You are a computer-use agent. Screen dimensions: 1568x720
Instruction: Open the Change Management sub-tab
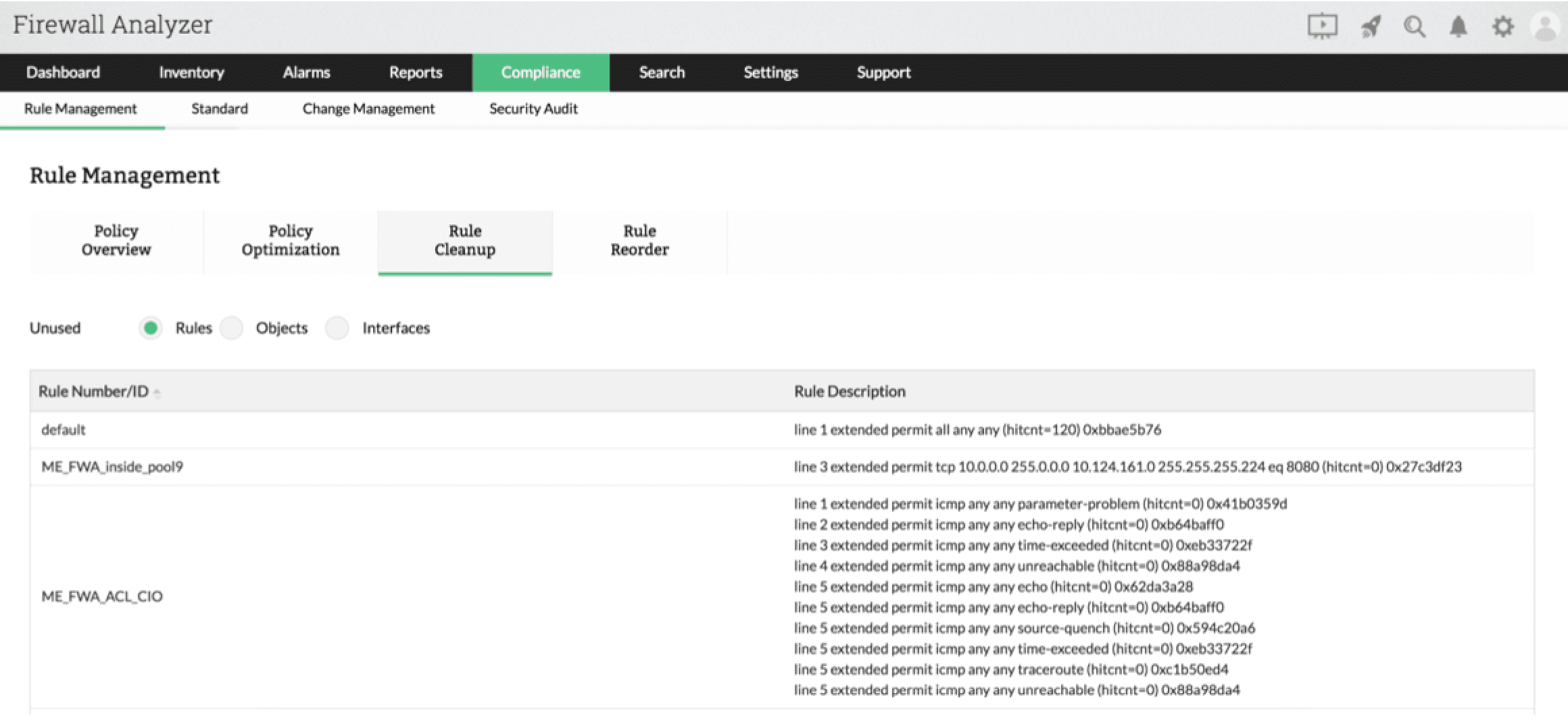point(368,109)
